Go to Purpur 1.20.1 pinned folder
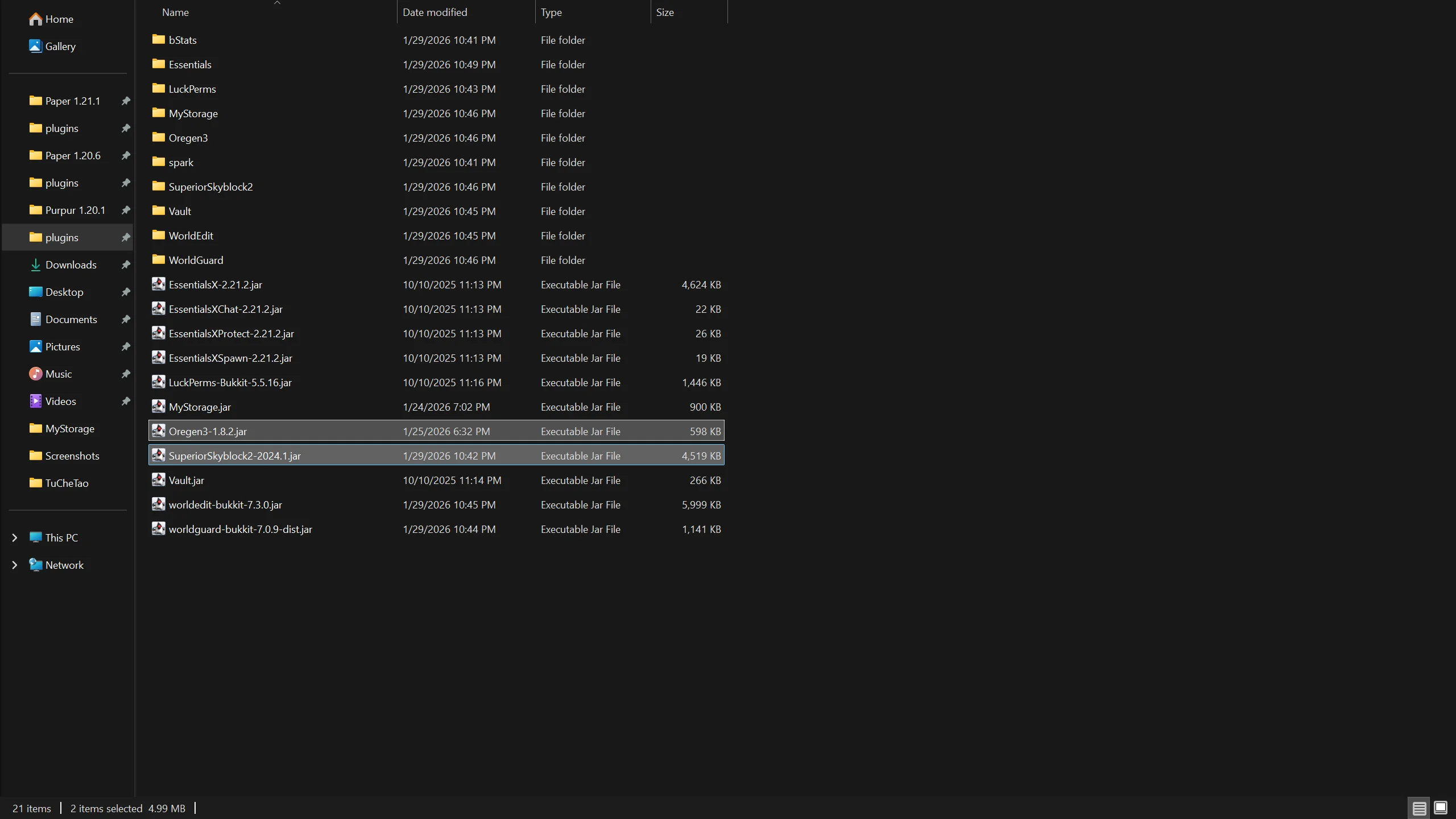This screenshot has width=1456, height=819. pos(75,210)
